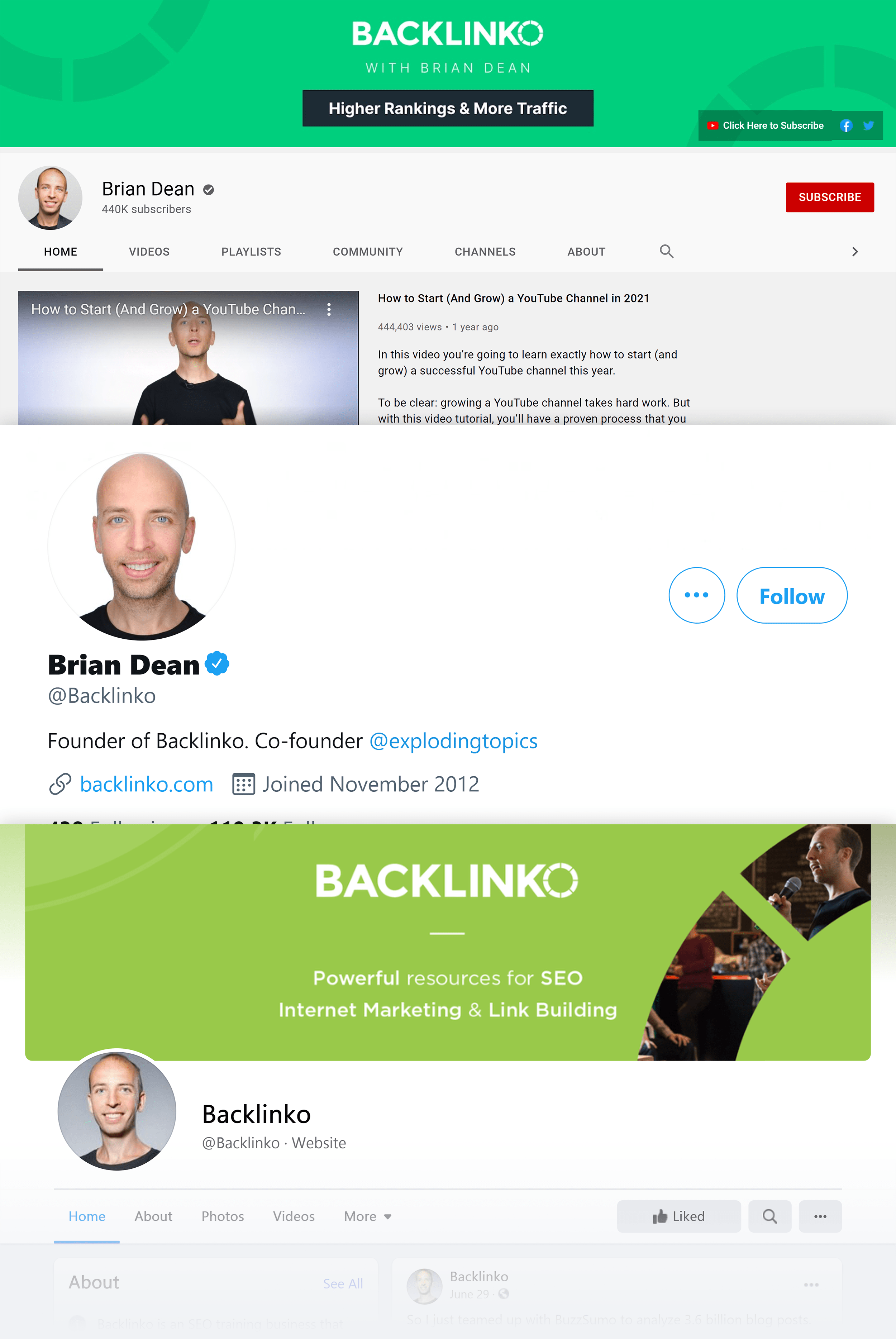Open the YouTube channel search magnifier
896x1339 pixels.
click(x=666, y=252)
